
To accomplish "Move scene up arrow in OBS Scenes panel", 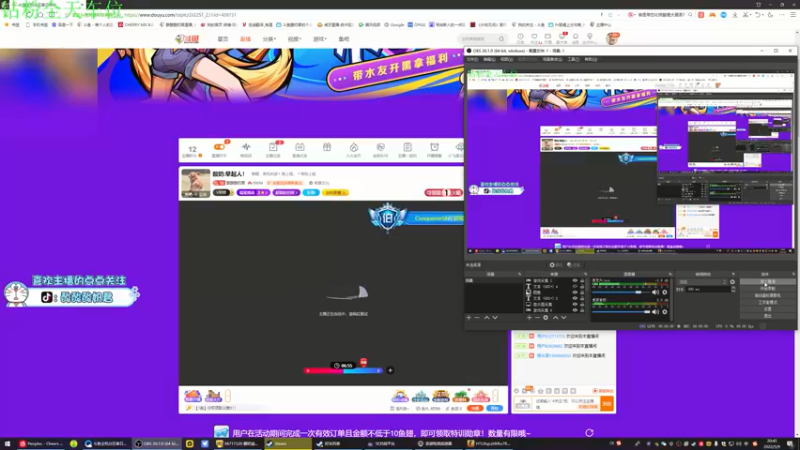I will click(x=487, y=317).
